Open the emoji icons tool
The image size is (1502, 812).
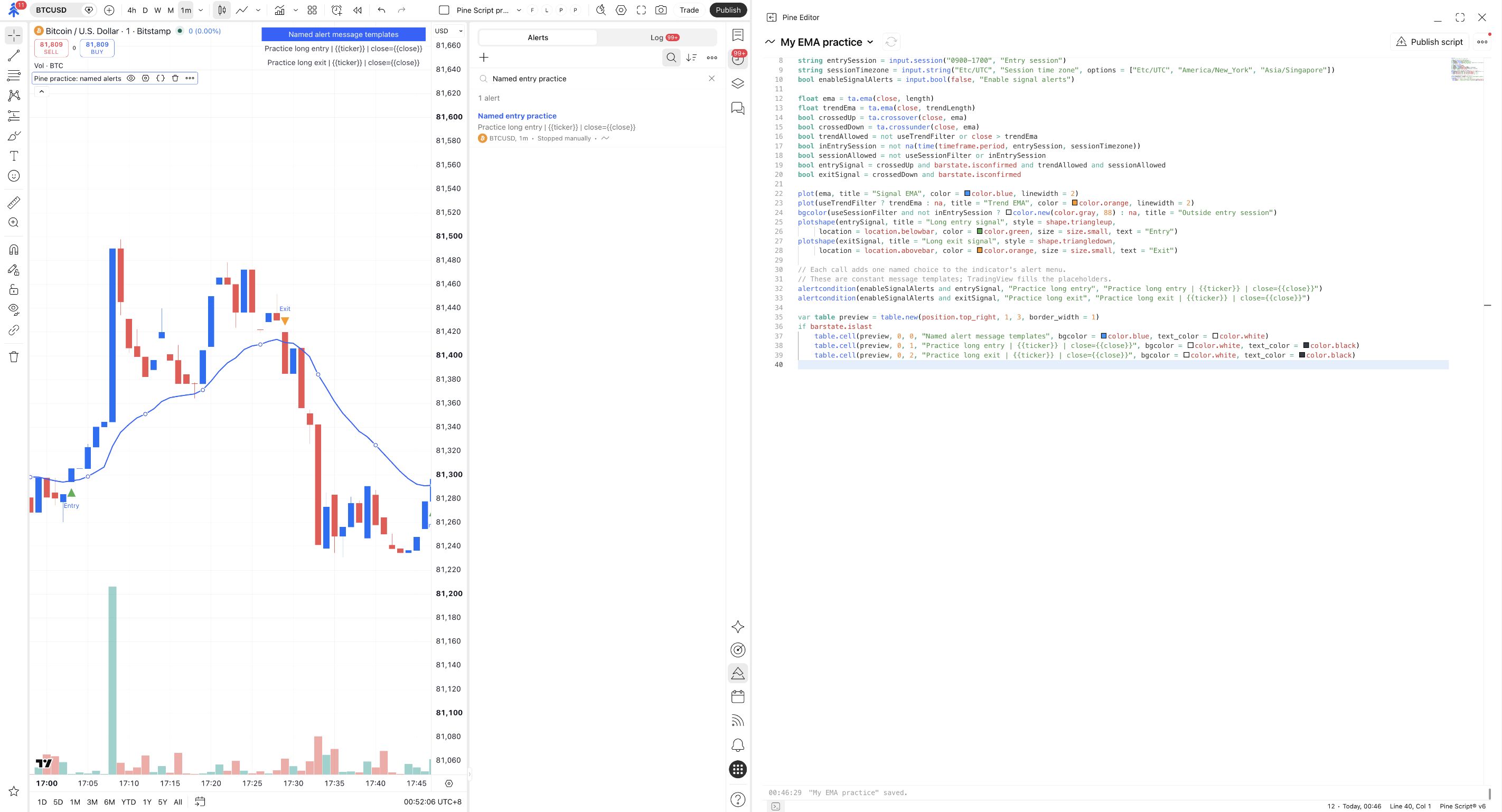tap(14, 176)
